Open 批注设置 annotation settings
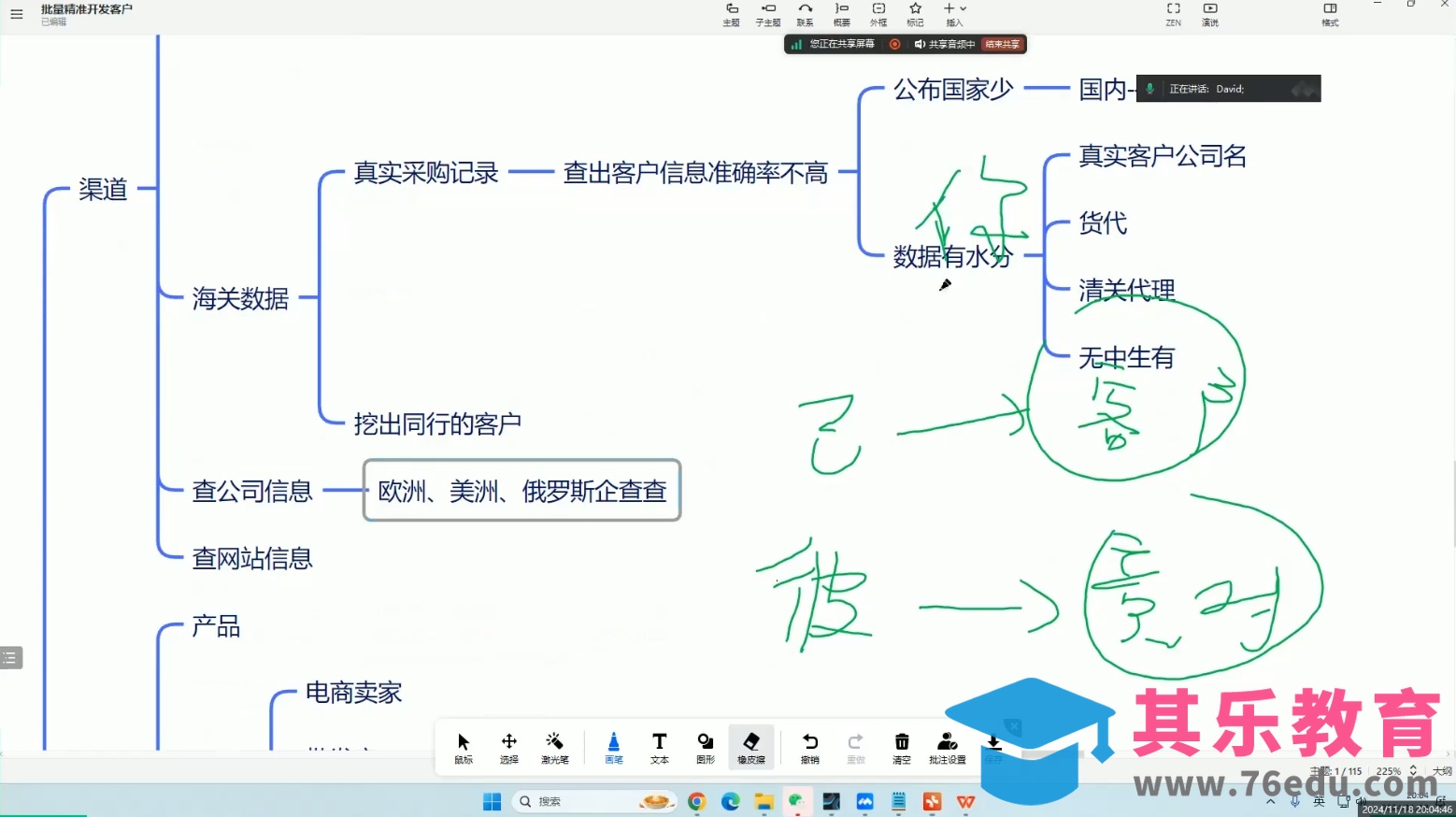1456x817 pixels. pos(947,748)
